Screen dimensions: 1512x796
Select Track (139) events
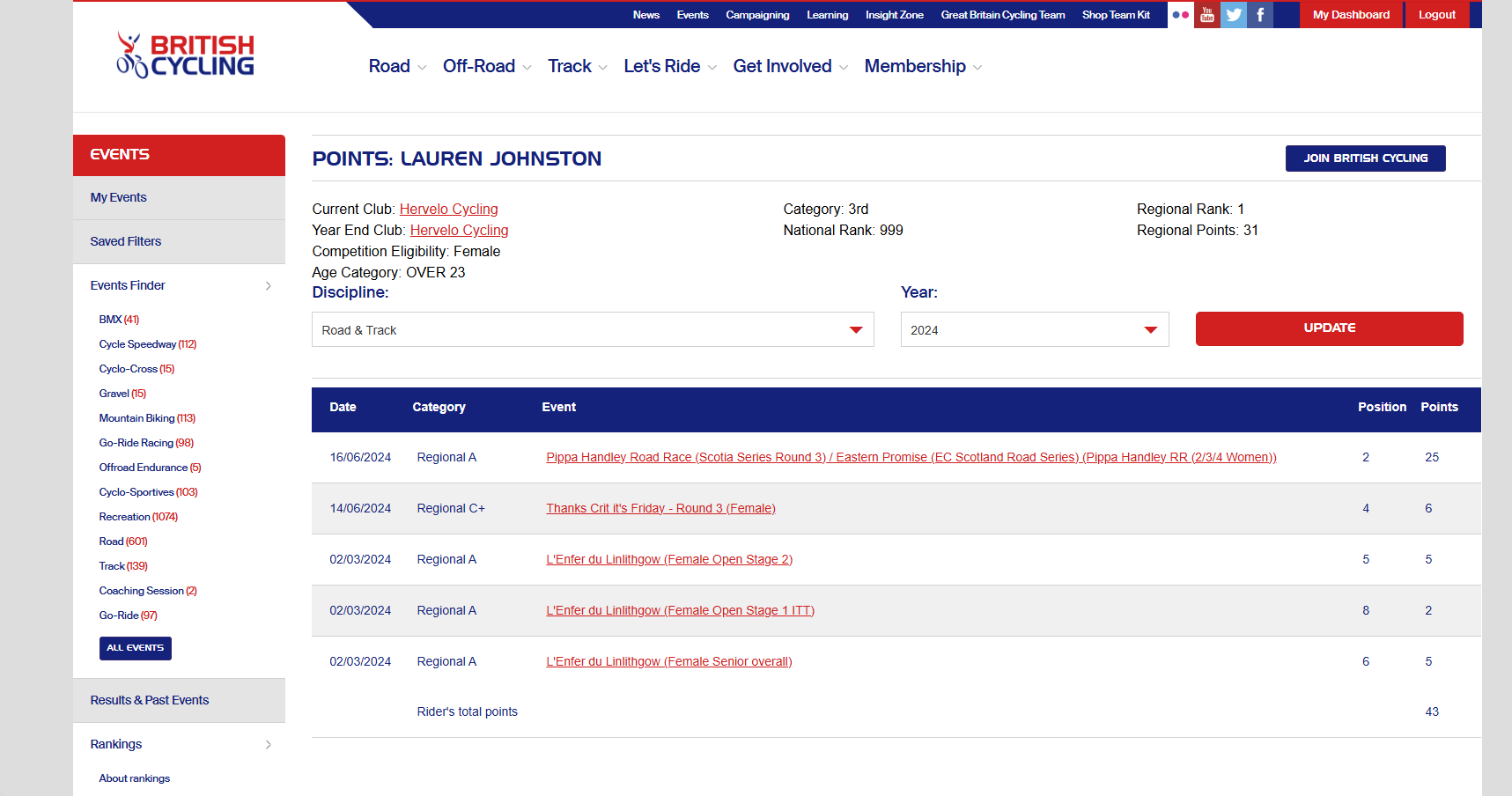(x=123, y=566)
